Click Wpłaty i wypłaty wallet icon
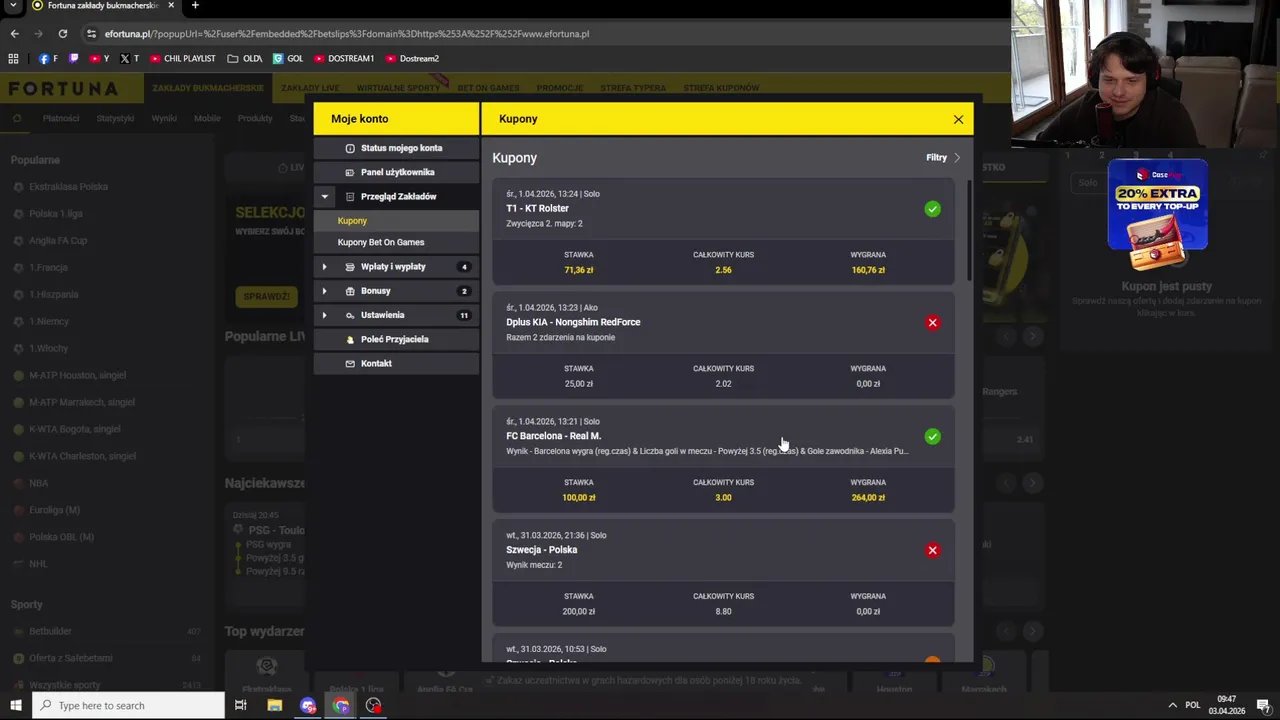The height and width of the screenshot is (720, 1280). tap(350, 267)
